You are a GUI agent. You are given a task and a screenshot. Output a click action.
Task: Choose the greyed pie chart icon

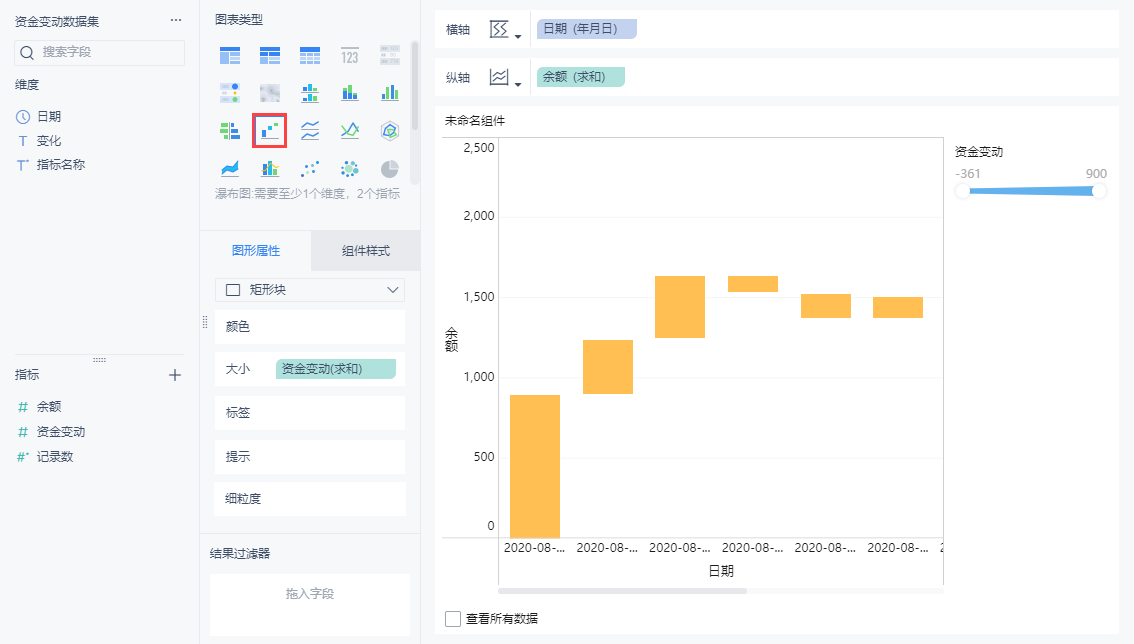coord(390,169)
